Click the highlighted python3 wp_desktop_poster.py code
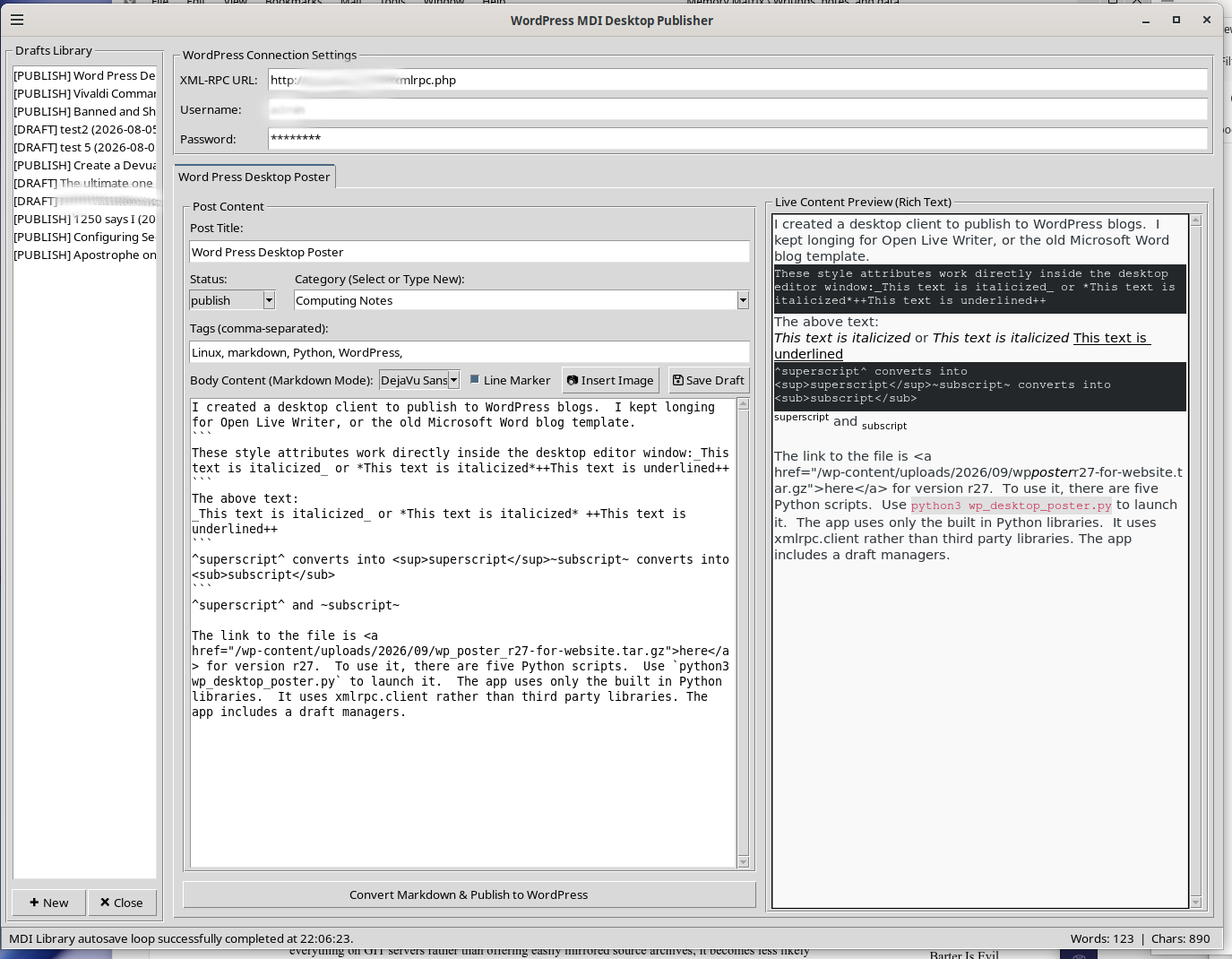The width and height of the screenshot is (1232, 959). tap(1012, 505)
